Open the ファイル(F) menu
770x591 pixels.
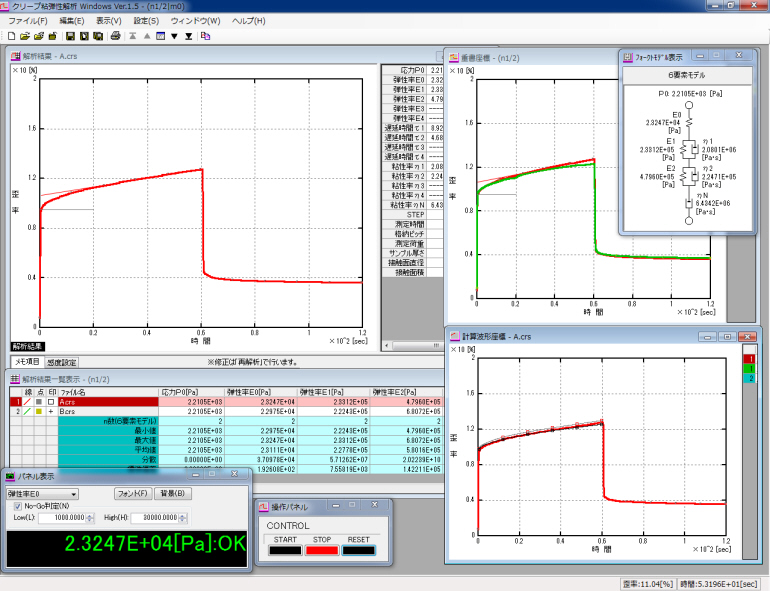coord(27,20)
